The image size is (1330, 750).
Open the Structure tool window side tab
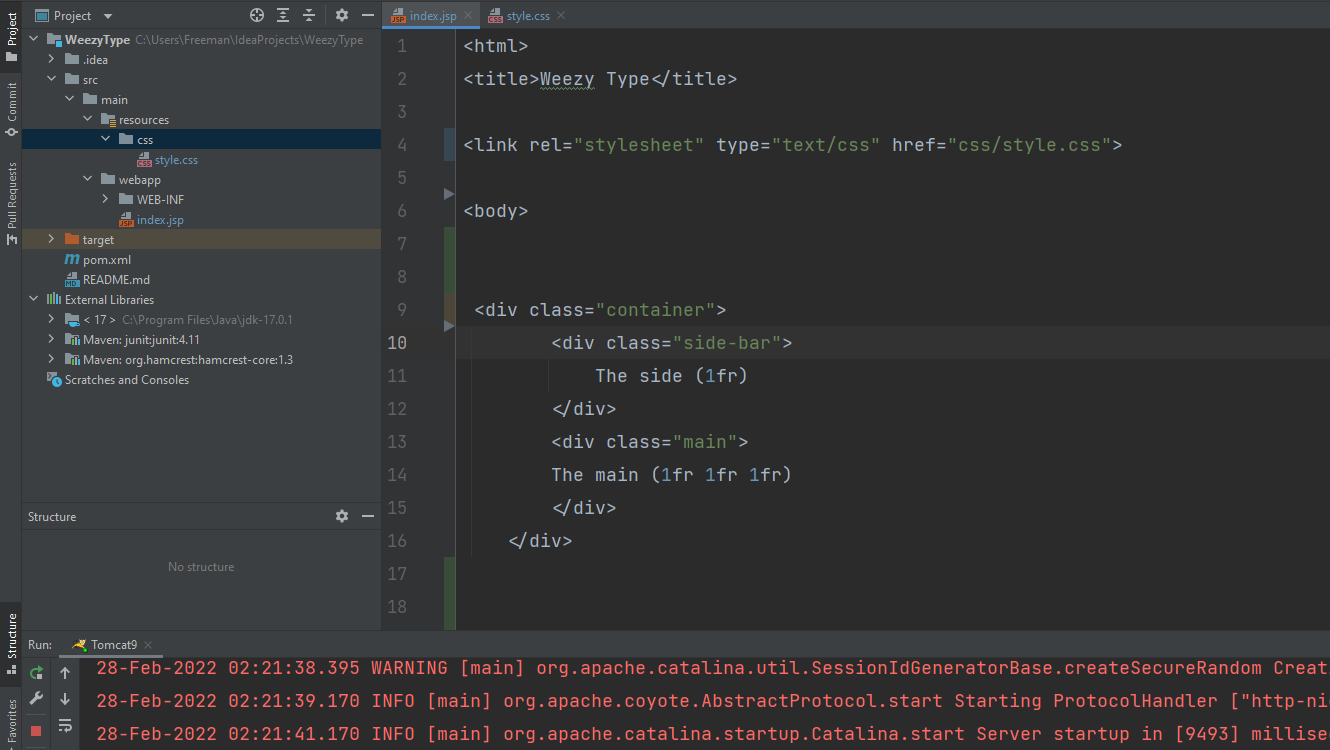11,642
